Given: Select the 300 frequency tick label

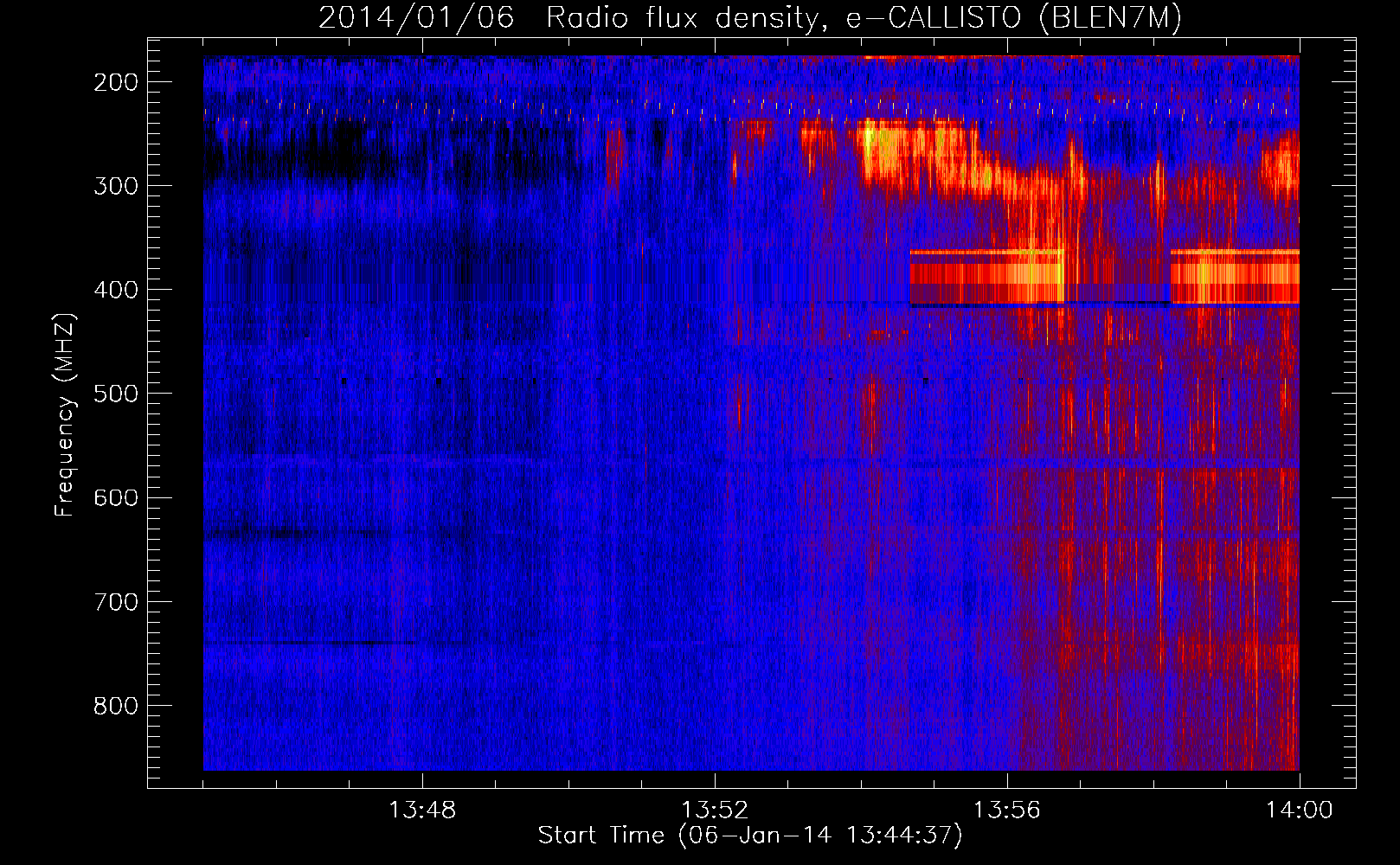Looking at the screenshot, I should pos(116,186).
